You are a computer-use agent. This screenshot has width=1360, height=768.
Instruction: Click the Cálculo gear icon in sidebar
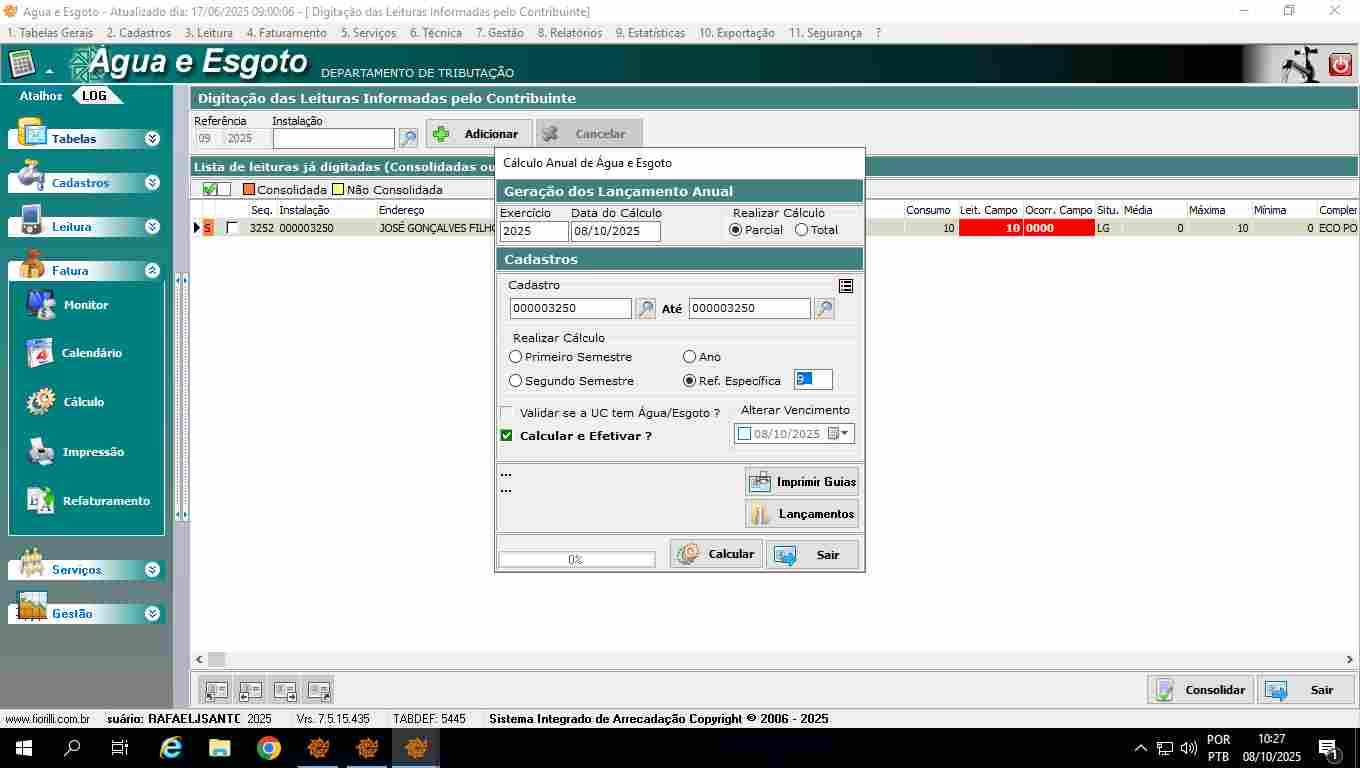coord(41,402)
